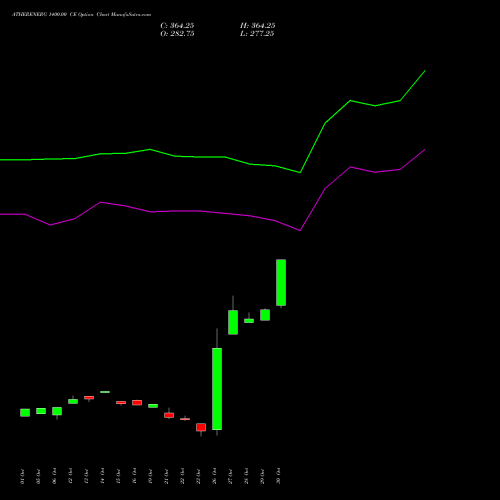Select the tall green candle above 26 Oct
The height and width of the screenshot is (500, 500).
[217, 389]
